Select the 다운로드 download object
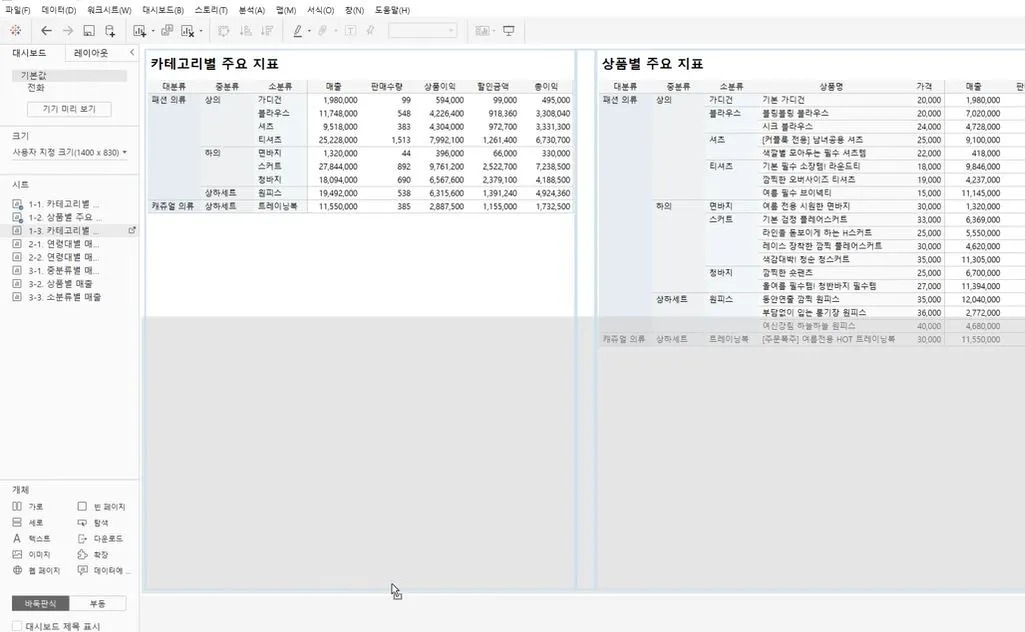 pyautogui.click(x=100, y=539)
